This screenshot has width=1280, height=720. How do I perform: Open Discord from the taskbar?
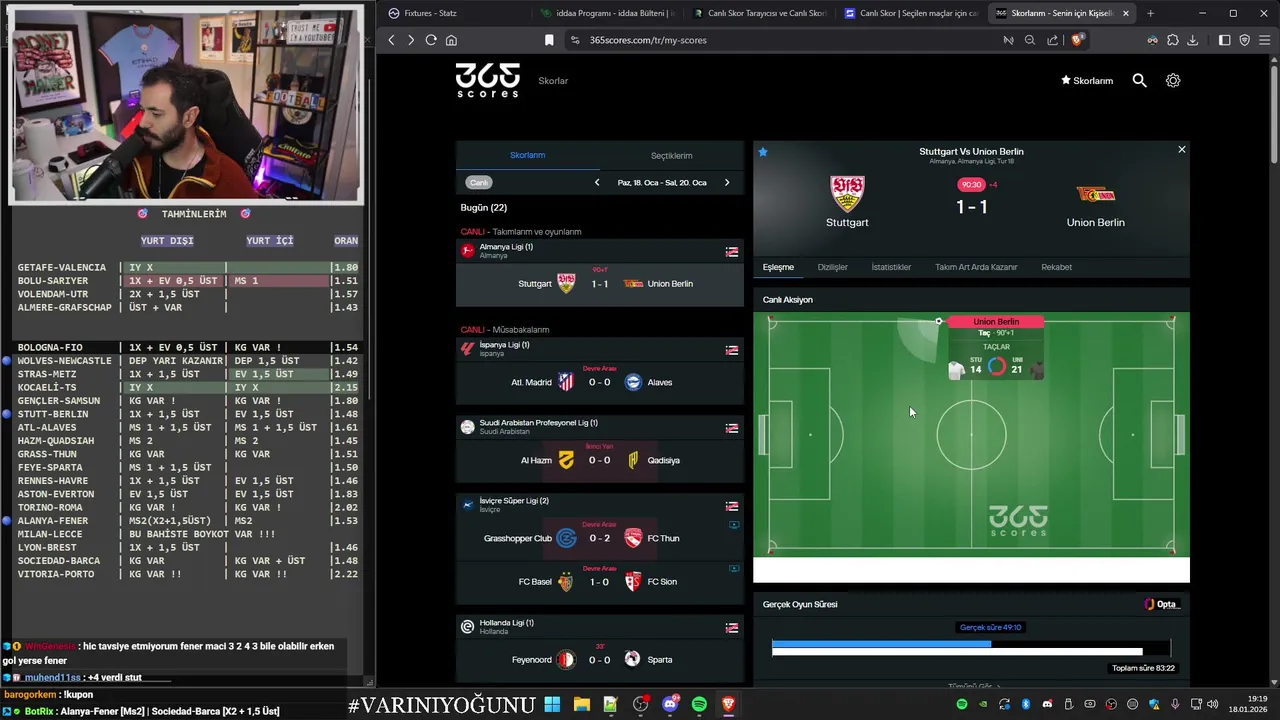pos(670,704)
